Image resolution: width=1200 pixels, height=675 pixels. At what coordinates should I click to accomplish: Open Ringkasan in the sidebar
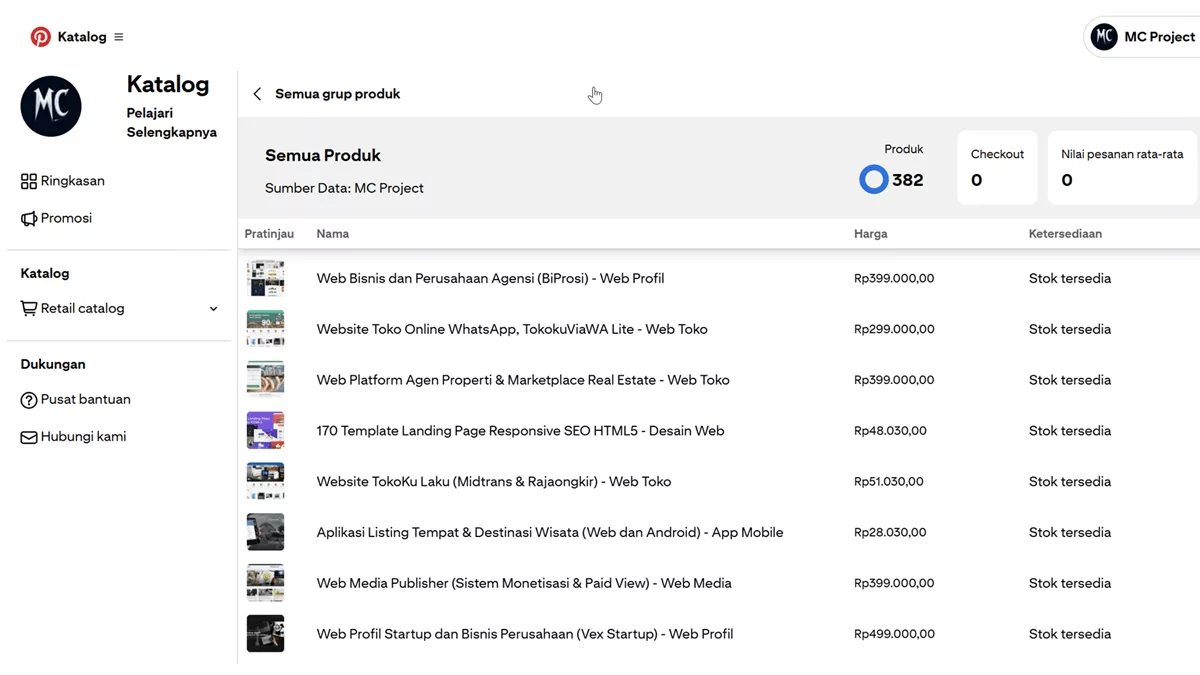72,181
